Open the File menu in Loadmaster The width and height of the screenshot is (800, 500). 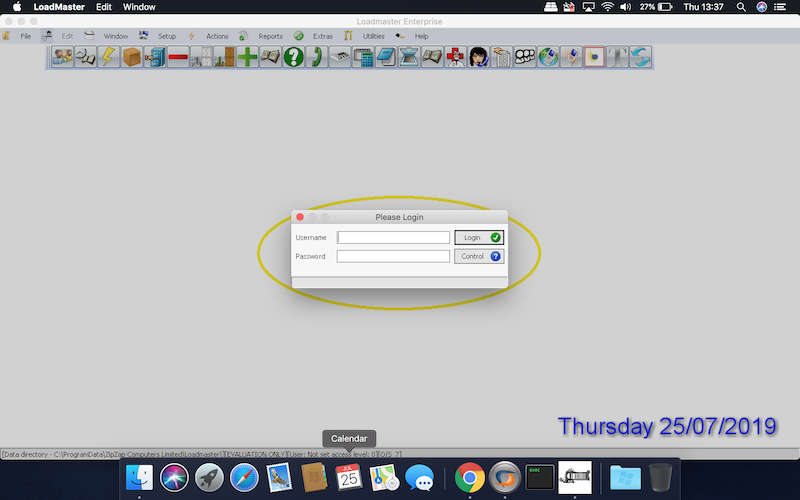point(26,36)
